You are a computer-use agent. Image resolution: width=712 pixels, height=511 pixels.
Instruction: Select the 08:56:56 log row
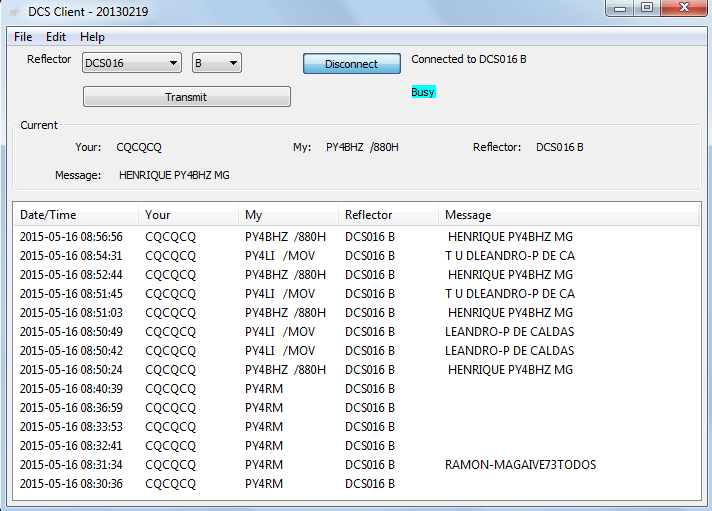pyautogui.click(x=356, y=237)
